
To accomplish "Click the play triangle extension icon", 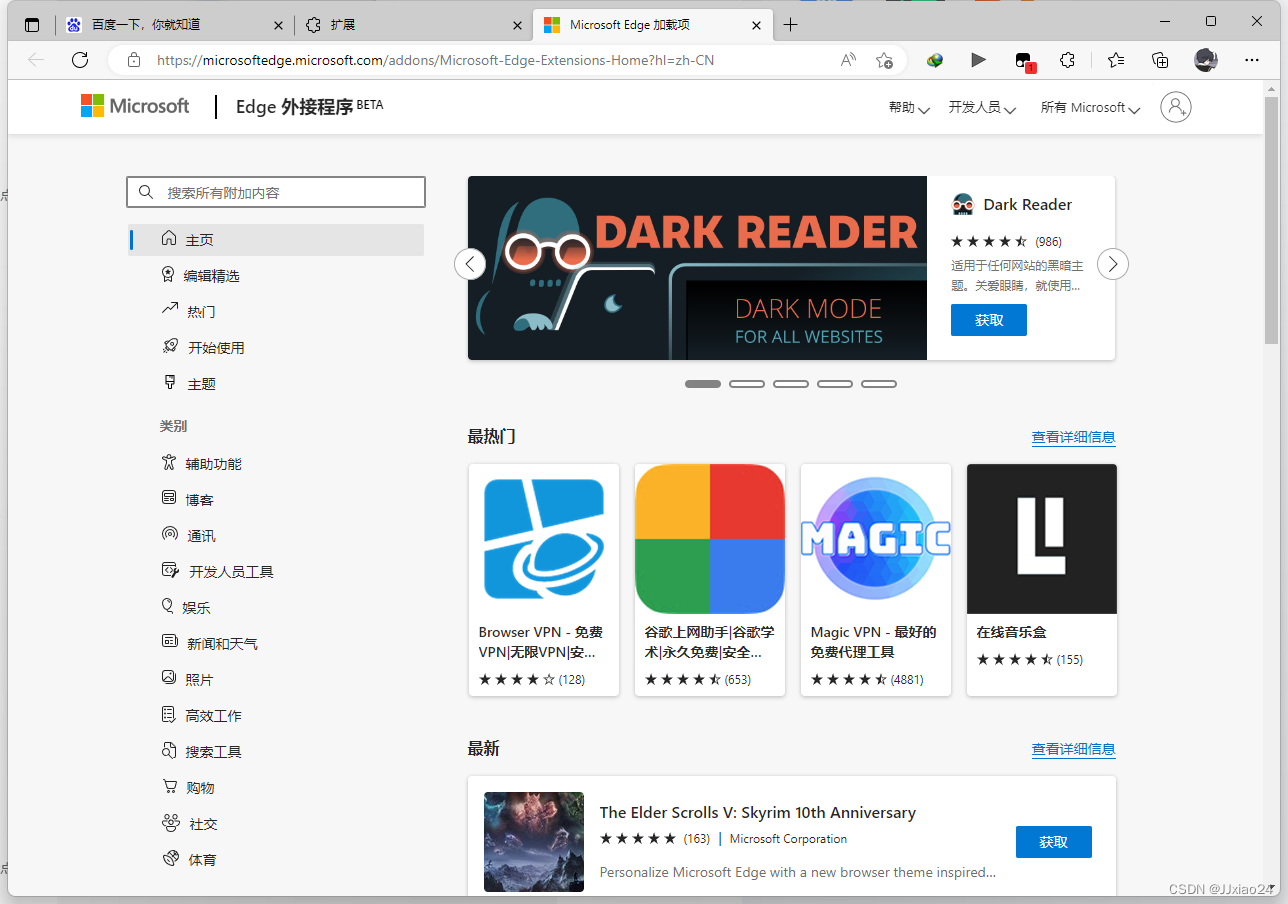I will click(x=978, y=60).
